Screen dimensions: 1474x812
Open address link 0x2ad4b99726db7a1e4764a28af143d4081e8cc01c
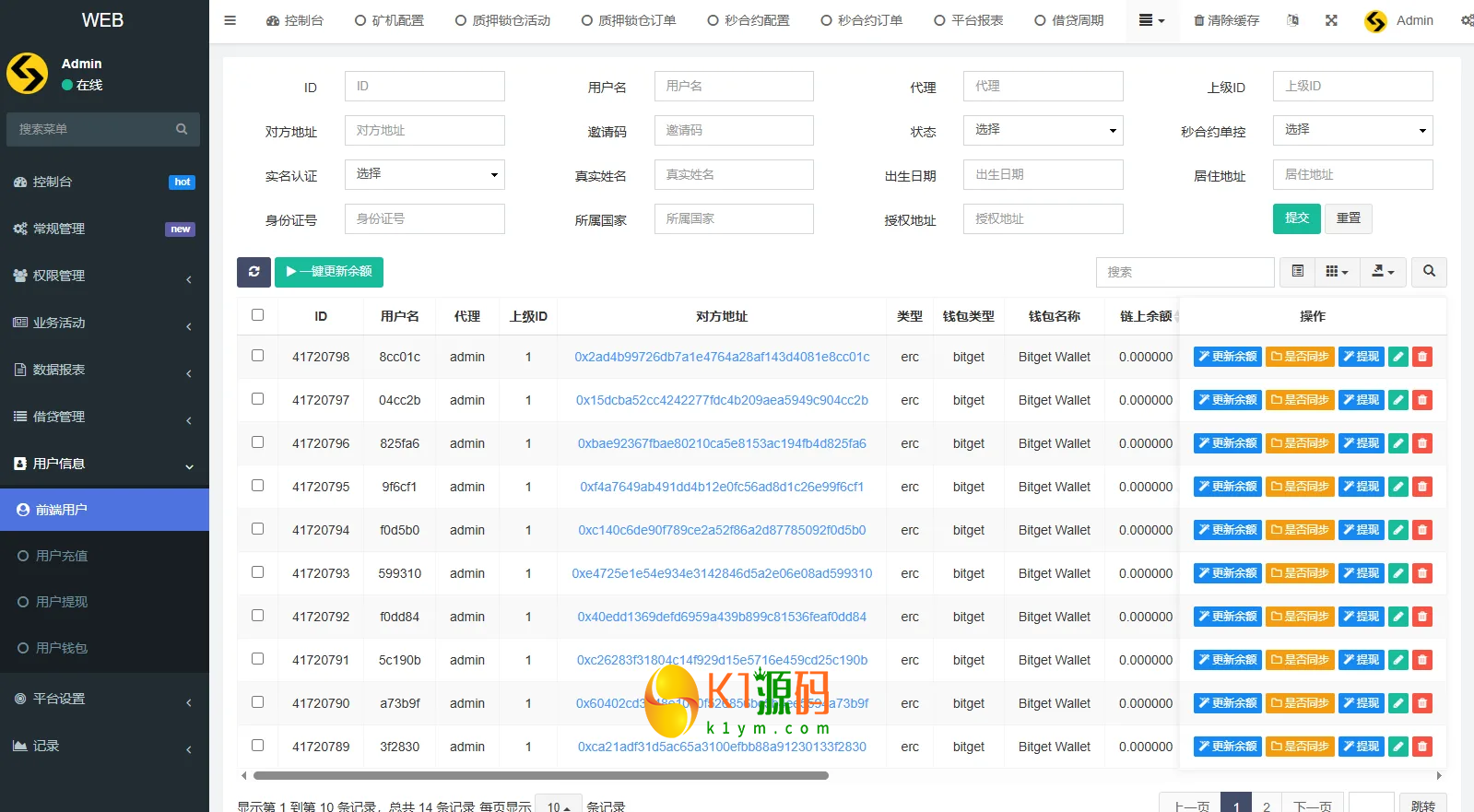722,357
